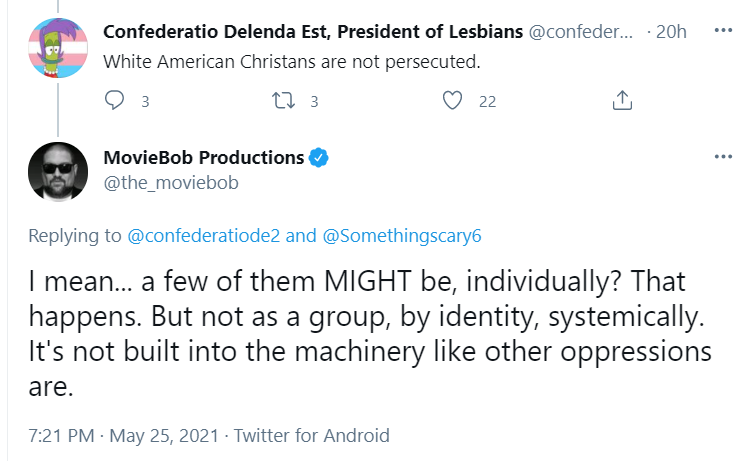Expand more options on MovieBob's tweet

723,157
